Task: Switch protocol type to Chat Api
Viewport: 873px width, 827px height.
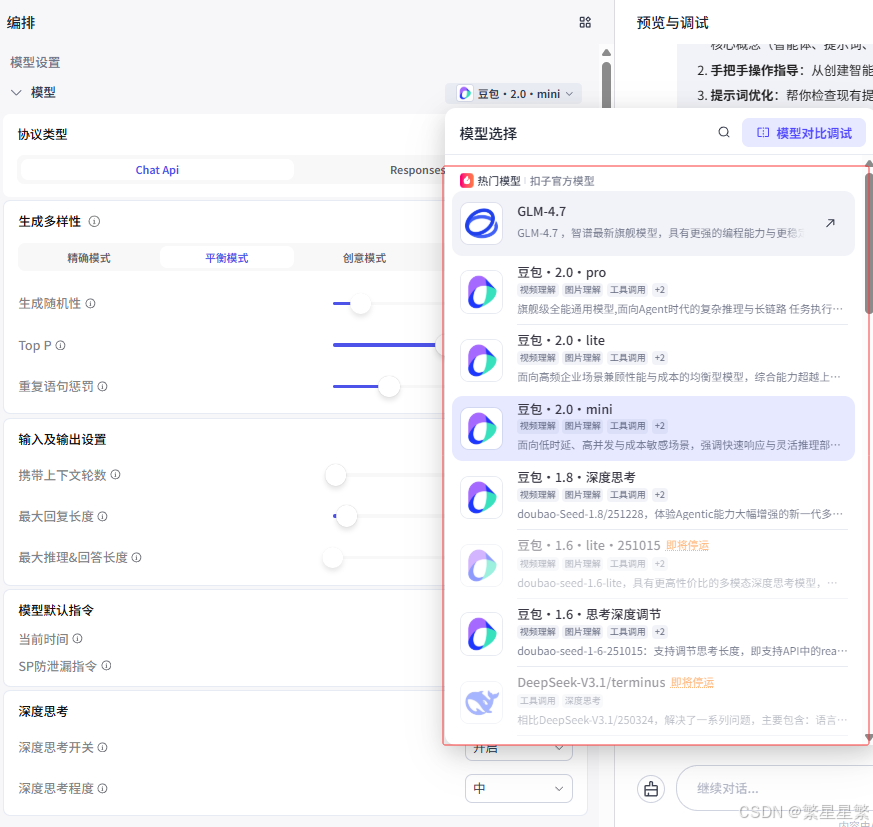Action: click(157, 170)
